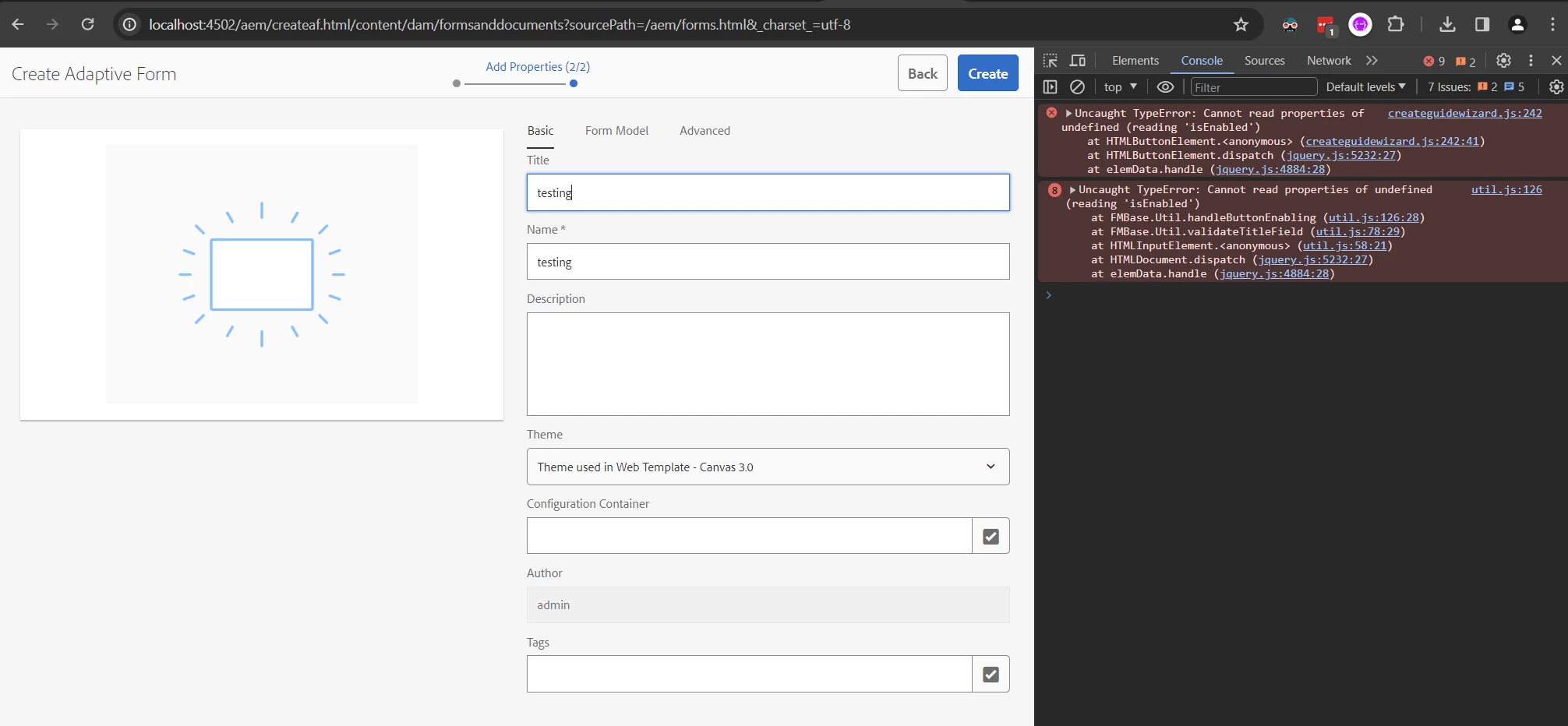Switch to the Advanced tab

[x=705, y=130]
